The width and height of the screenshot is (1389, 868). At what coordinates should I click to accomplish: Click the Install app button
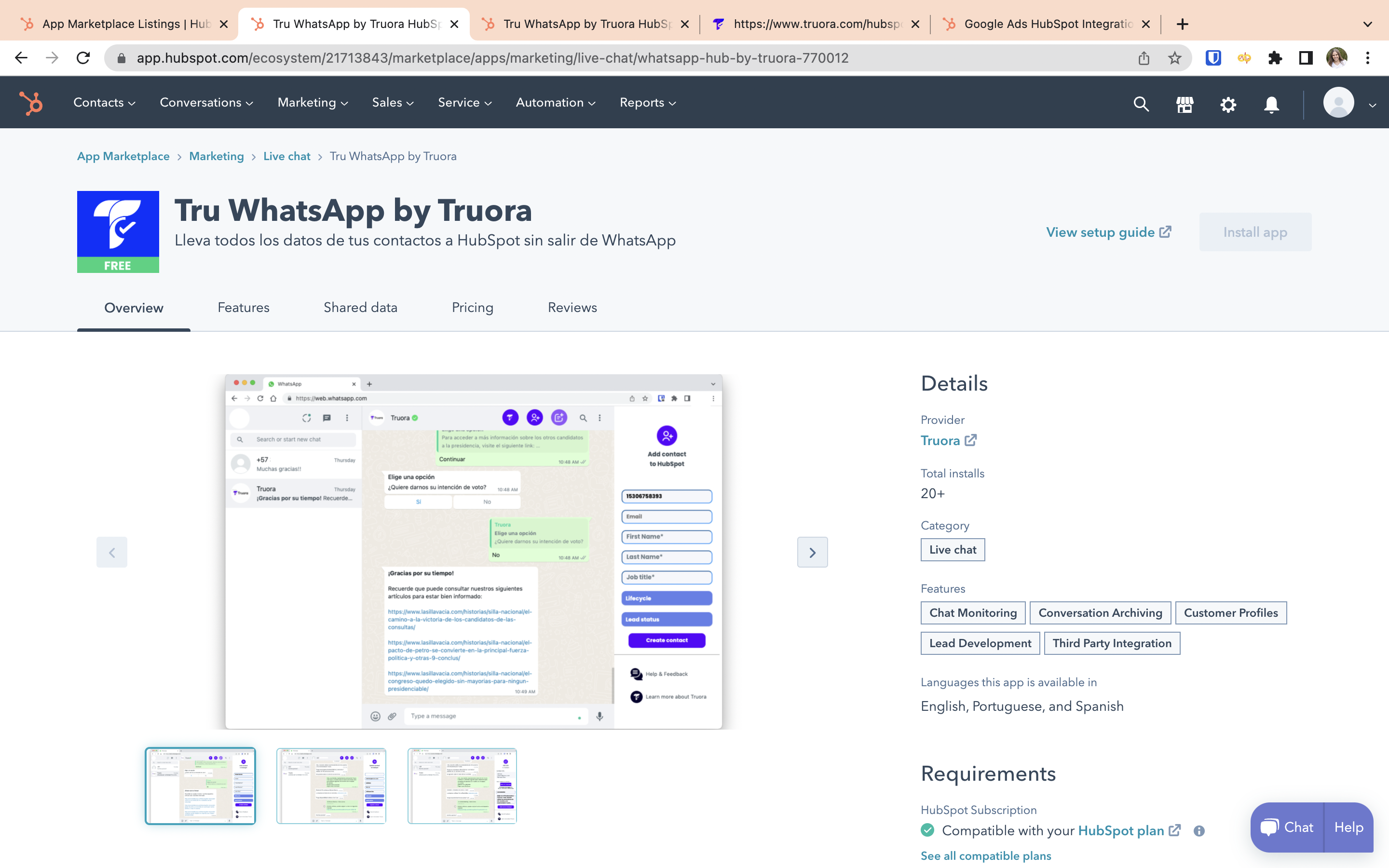pos(1256,232)
